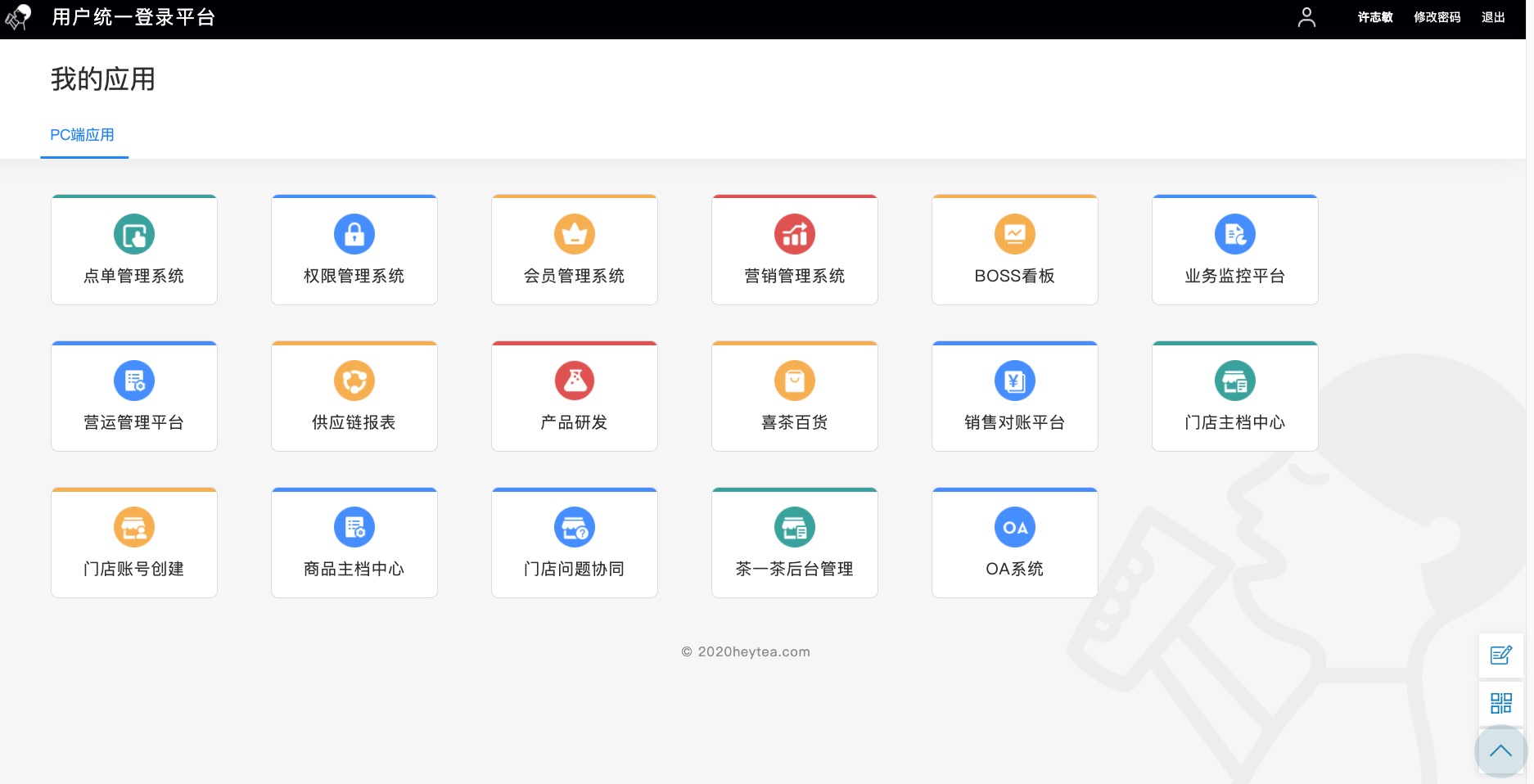Open the 点单管理系统 app icon
Screen dimensions: 1534x784
pos(134,234)
